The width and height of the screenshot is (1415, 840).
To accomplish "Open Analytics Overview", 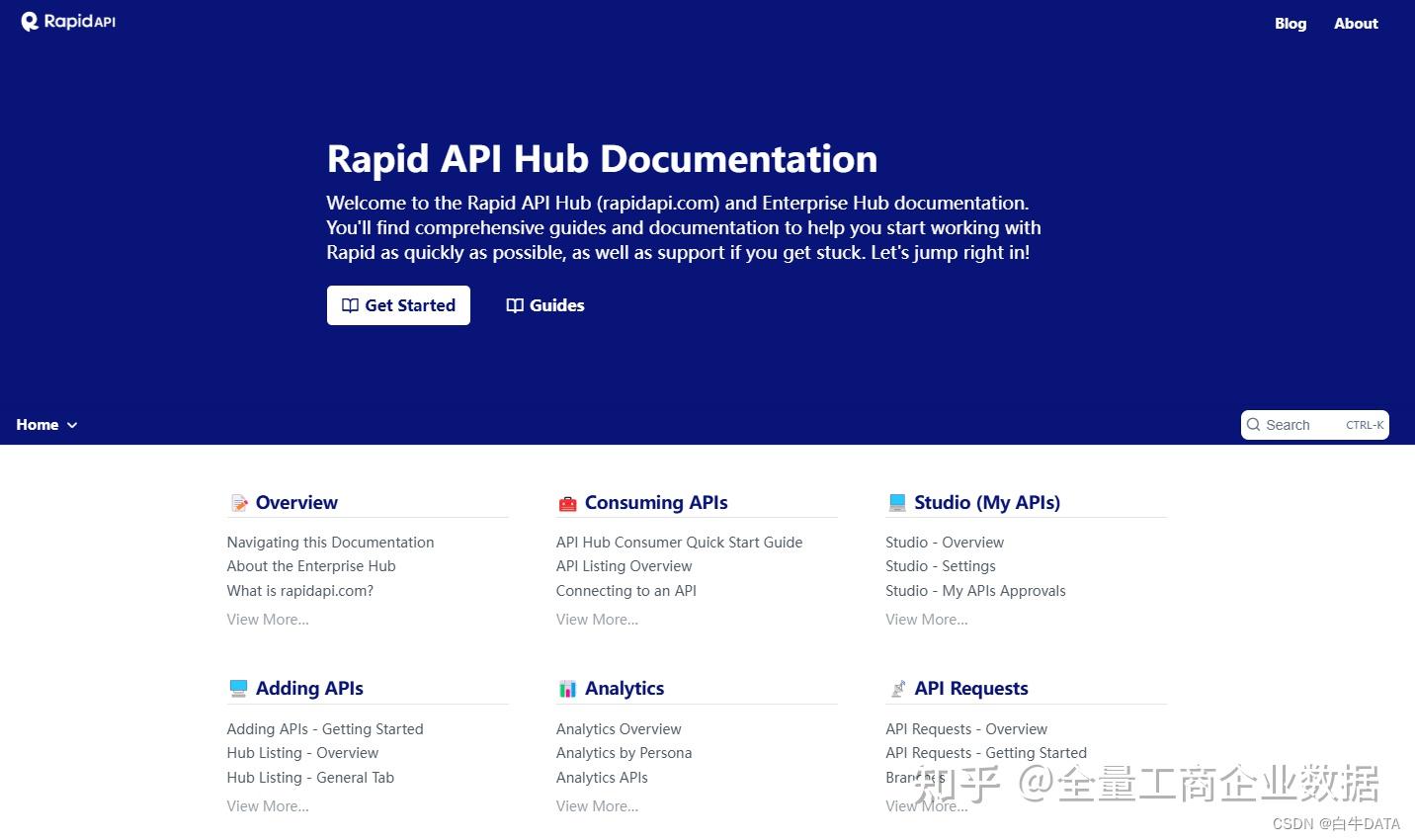I will coord(619,729).
